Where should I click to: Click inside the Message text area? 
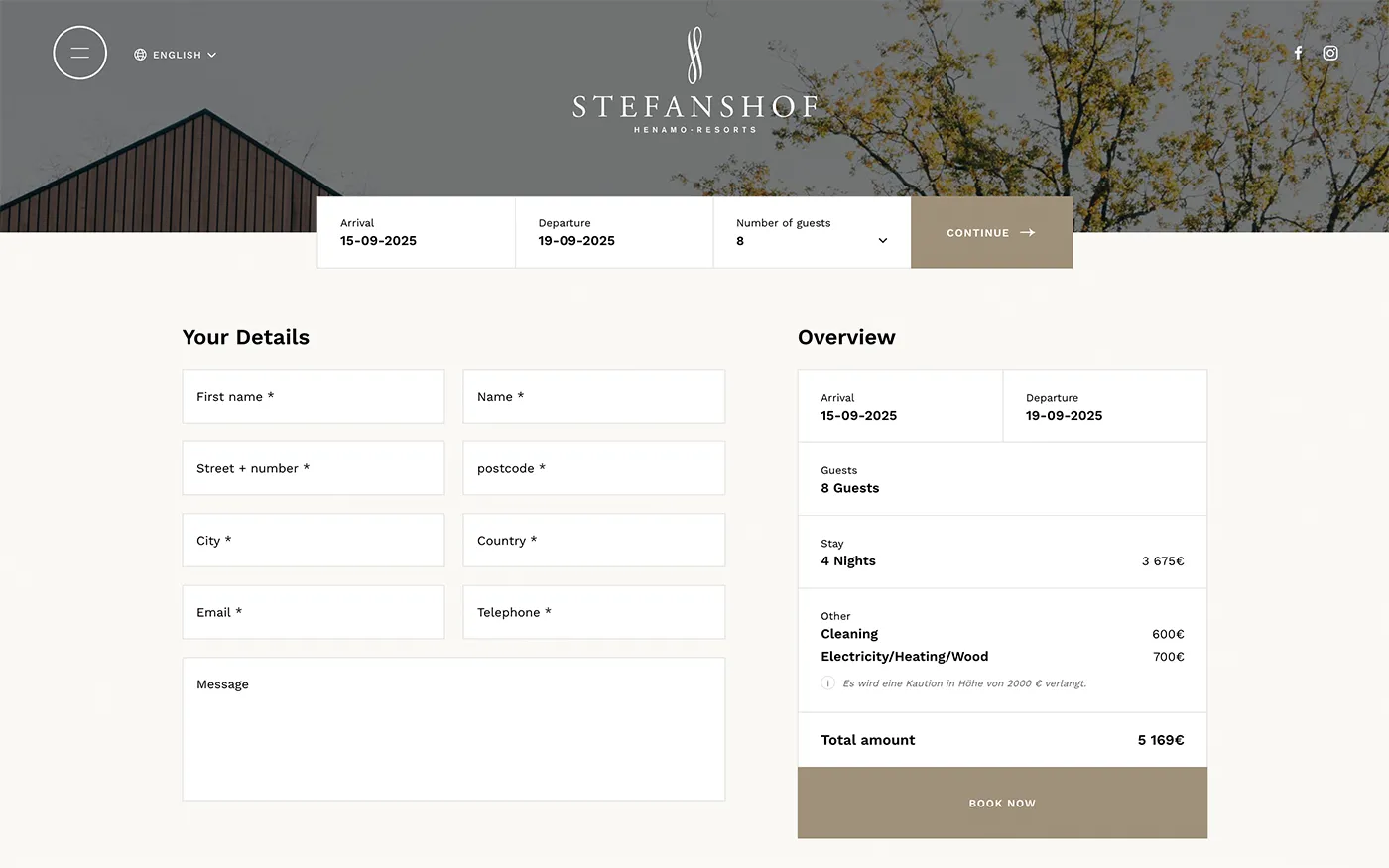pyautogui.click(x=453, y=729)
